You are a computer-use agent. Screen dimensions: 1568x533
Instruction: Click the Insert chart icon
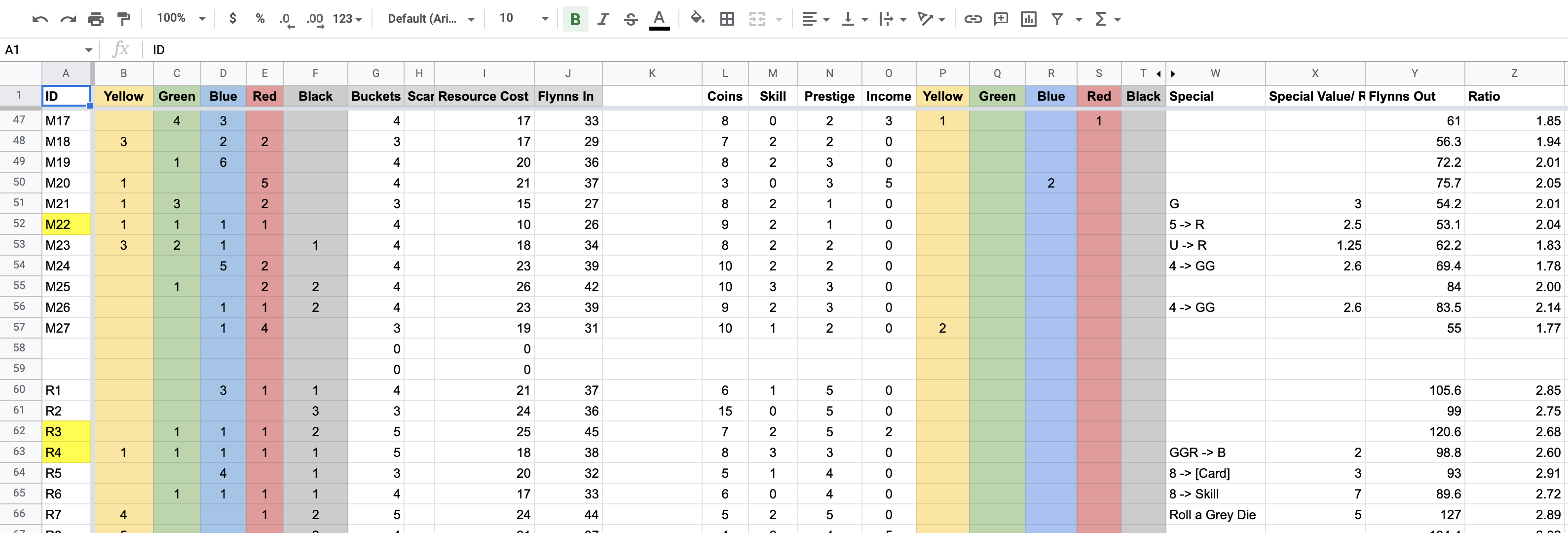pos(1029,19)
